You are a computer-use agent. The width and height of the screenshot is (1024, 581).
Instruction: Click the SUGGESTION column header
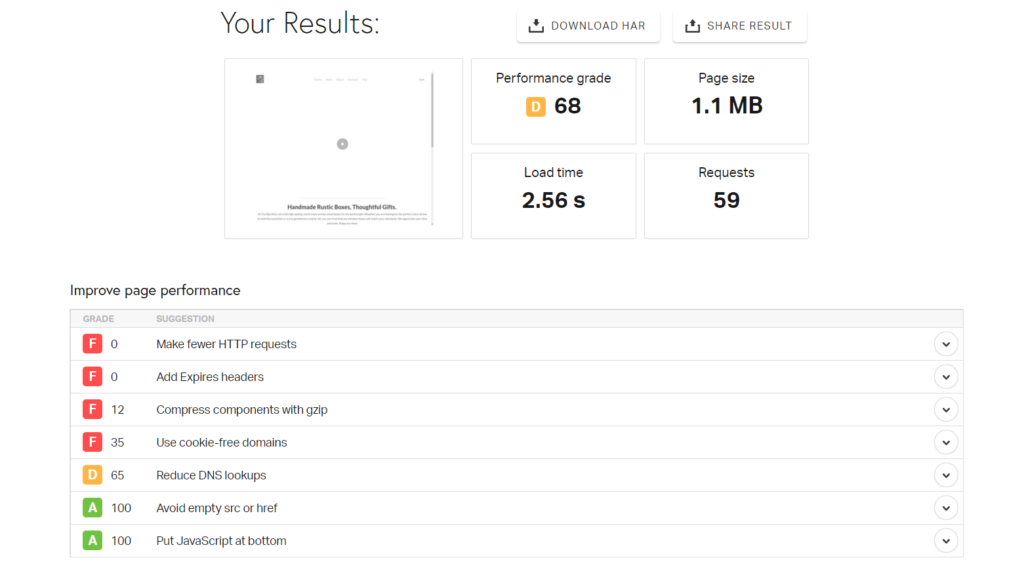185,319
